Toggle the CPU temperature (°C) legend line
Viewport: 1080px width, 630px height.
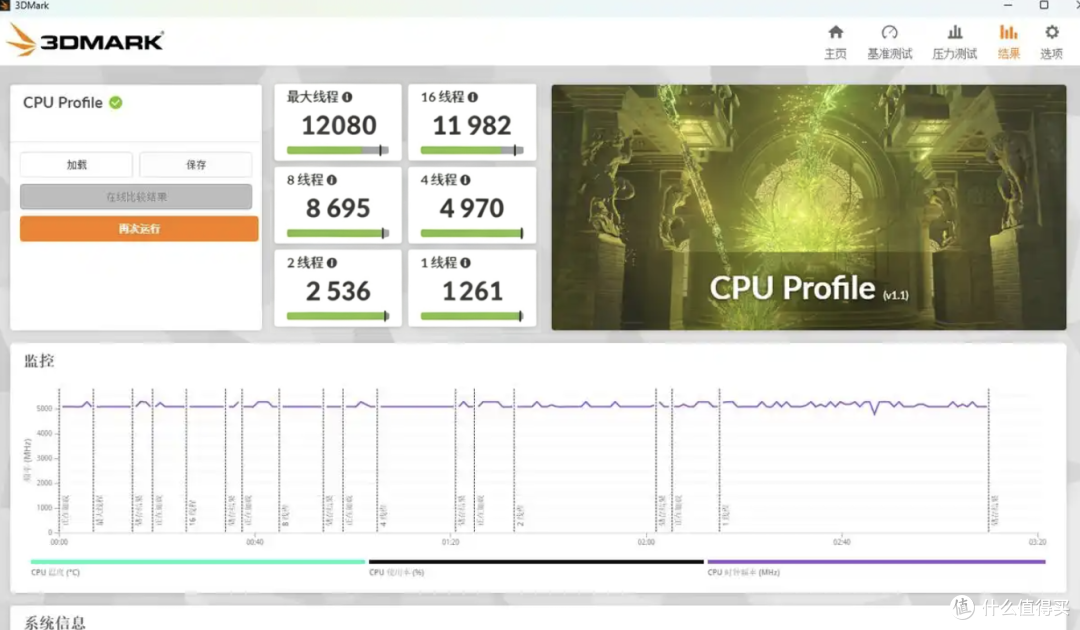pyautogui.click(x=198, y=562)
